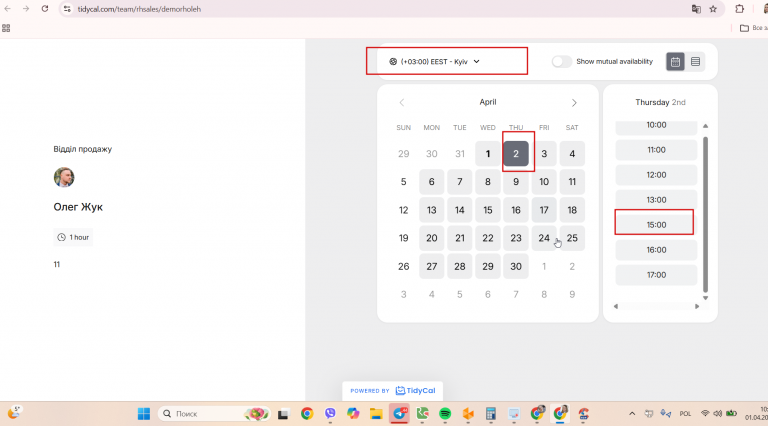Pick April 24 on the calendar
The width and height of the screenshot is (768, 426).
(x=544, y=238)
